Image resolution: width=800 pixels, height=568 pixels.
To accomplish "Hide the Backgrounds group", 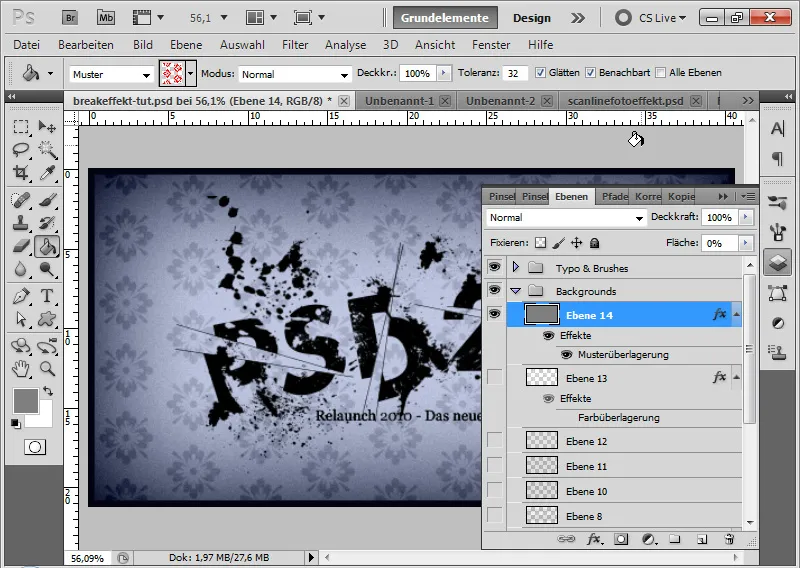I will point(494,290).
